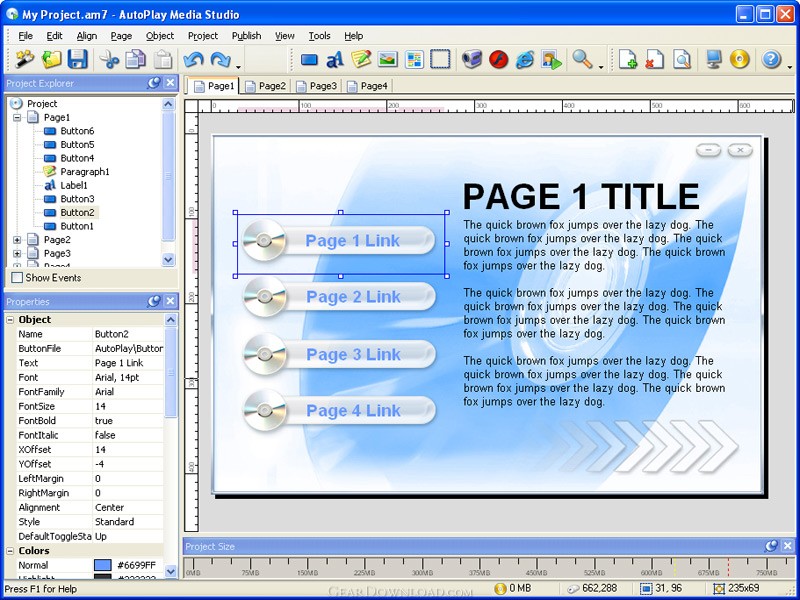Switch to the Page3 tab
The image size is (800, 600).
tap(317, 87)
